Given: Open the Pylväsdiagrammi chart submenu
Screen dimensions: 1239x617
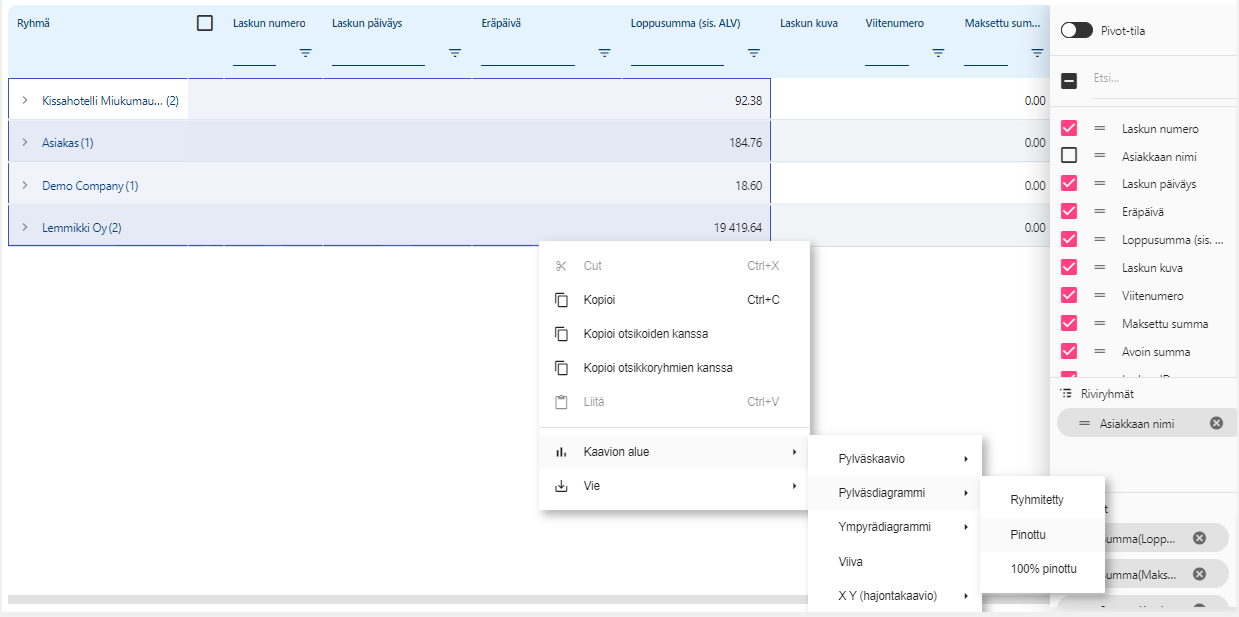Looking at the screenshot, I should pyautogui.click(x=895, y=493).
